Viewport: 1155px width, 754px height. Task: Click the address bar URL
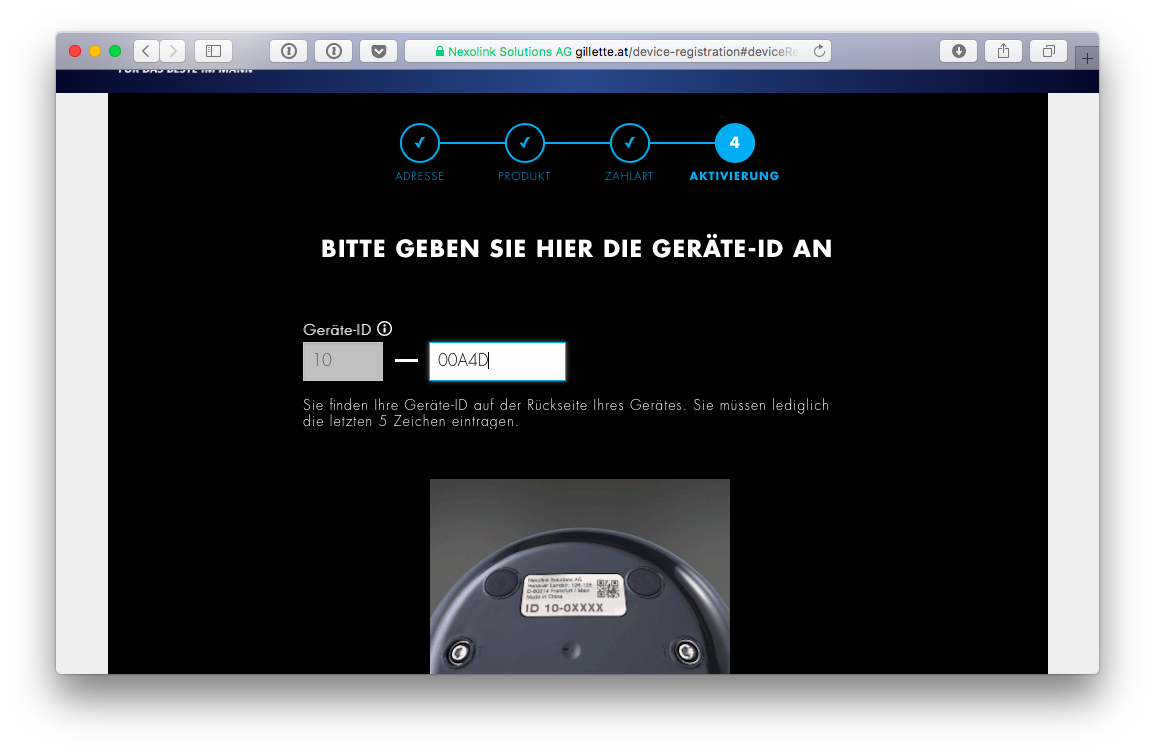(x=687, y=52)
